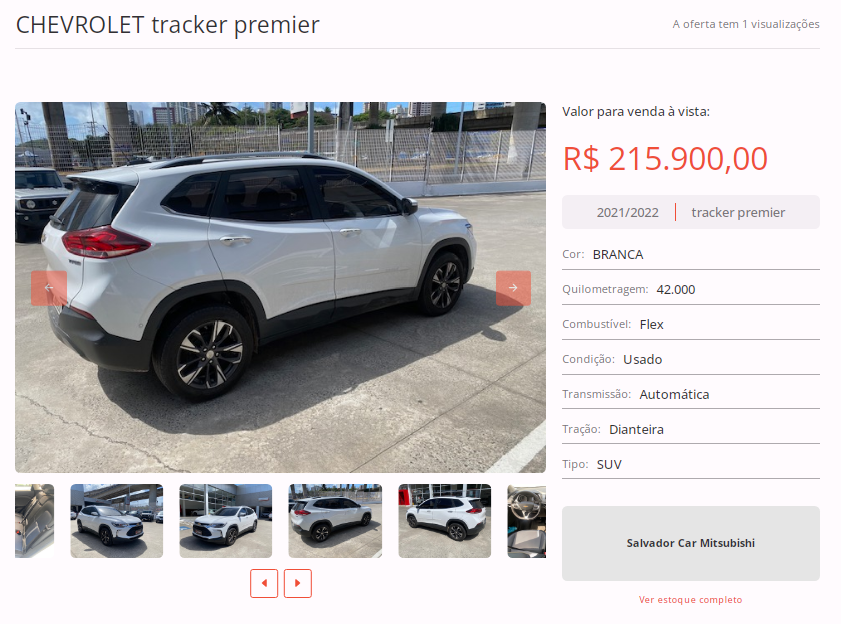
Task: Open the steering wheel interior thumbnail
Action: click(x=527, y=521)
